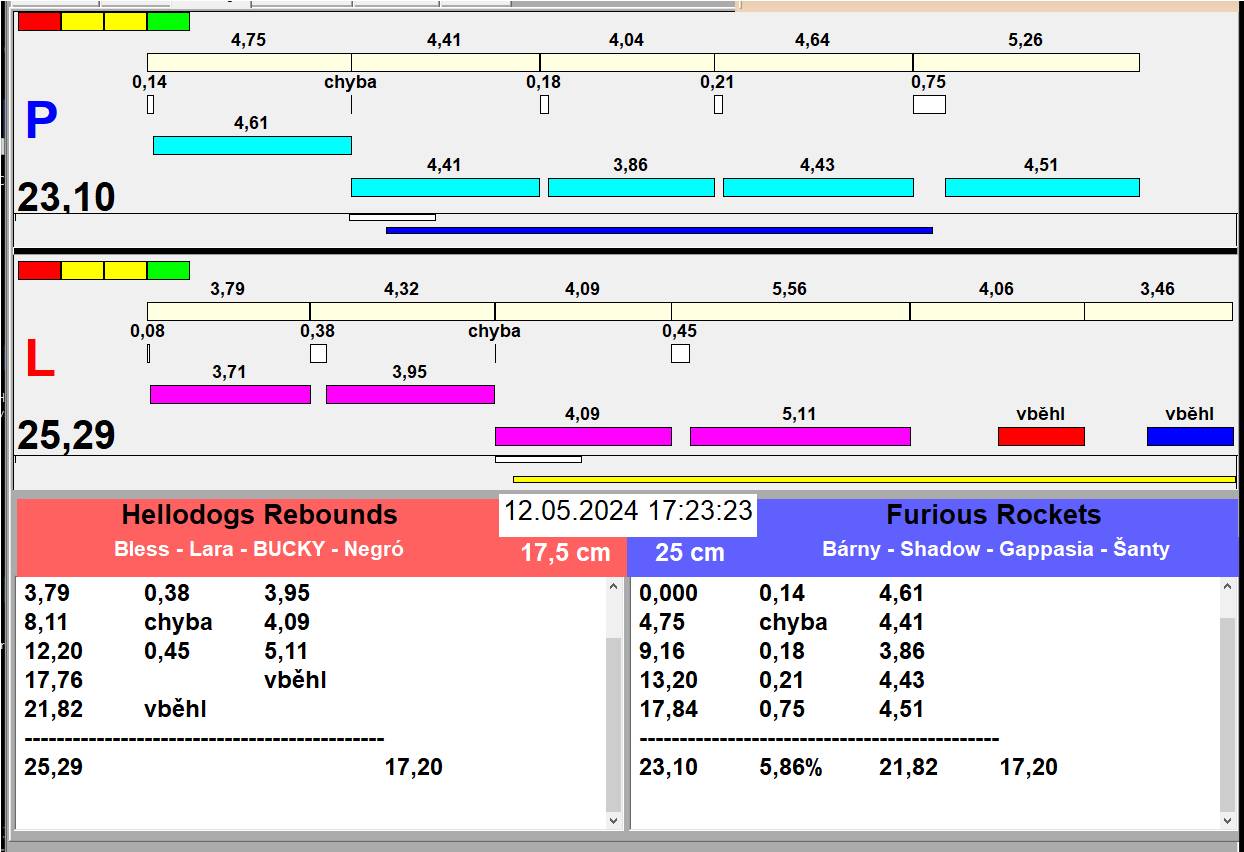This screenshot has width=1244, height=852.
Task: Click the green start light in lane L
Action: click(x=168, y=270)
